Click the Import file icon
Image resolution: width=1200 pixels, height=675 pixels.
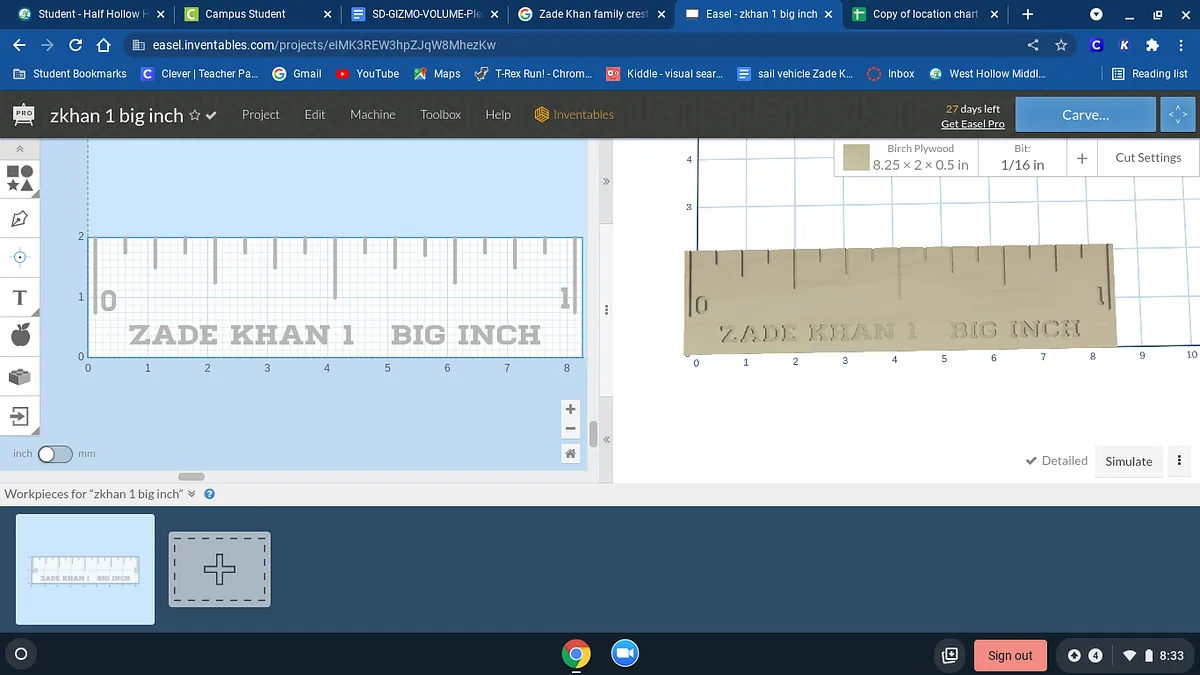pyautogui.click(x=20, y=415)
